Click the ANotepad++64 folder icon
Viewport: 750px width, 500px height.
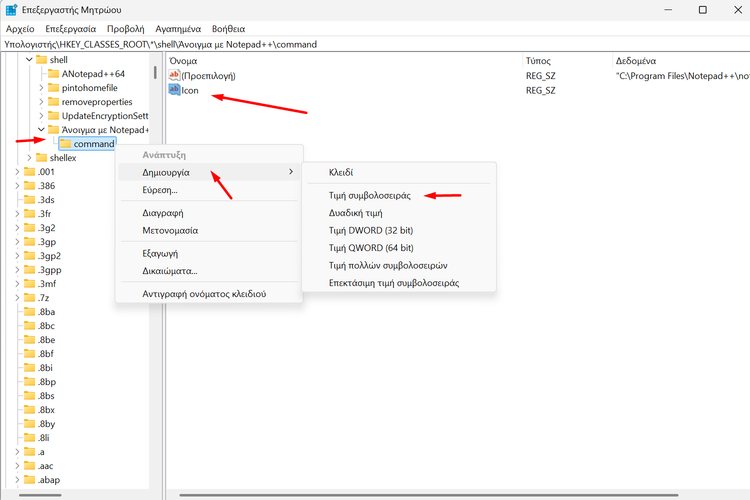pos(53,74)
